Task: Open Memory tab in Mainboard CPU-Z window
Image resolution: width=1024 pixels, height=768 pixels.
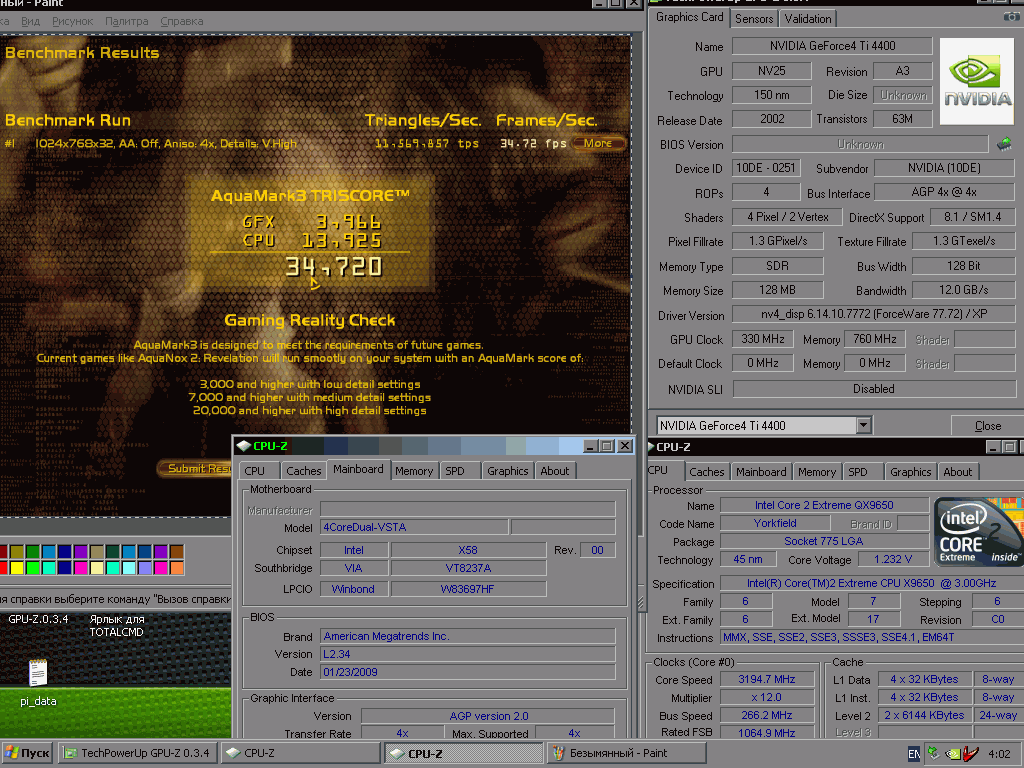Action: point(414,471)
